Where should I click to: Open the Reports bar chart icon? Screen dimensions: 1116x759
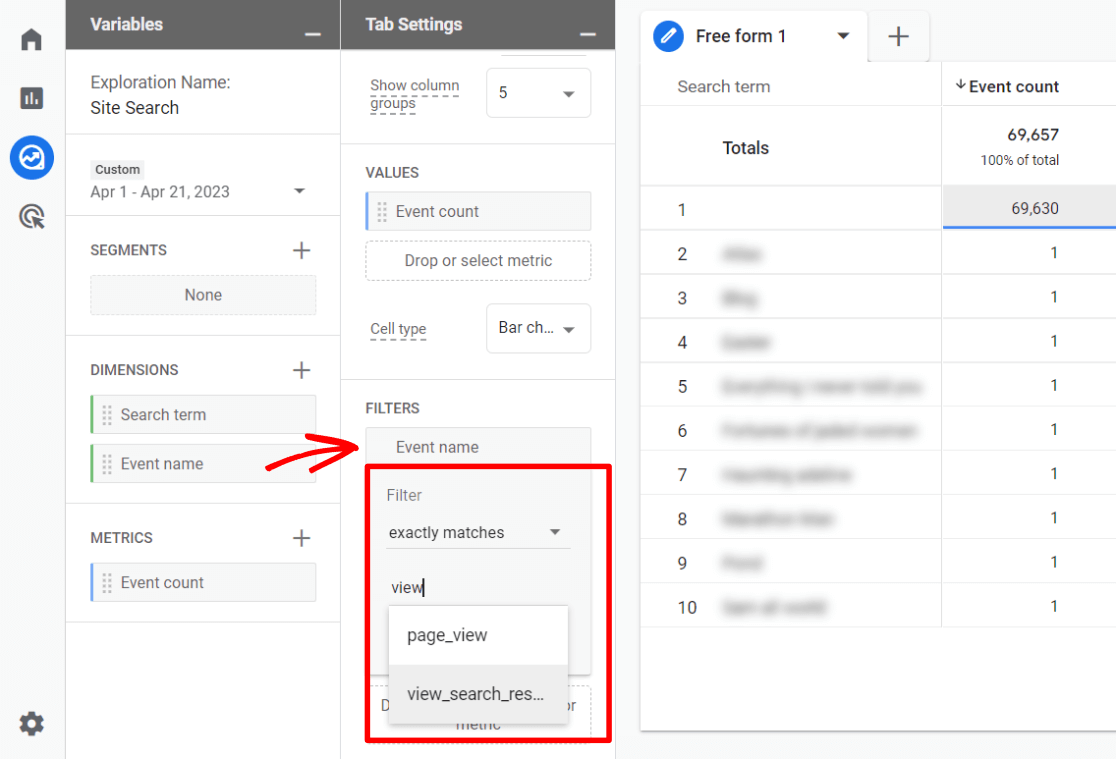click(32, 98)
